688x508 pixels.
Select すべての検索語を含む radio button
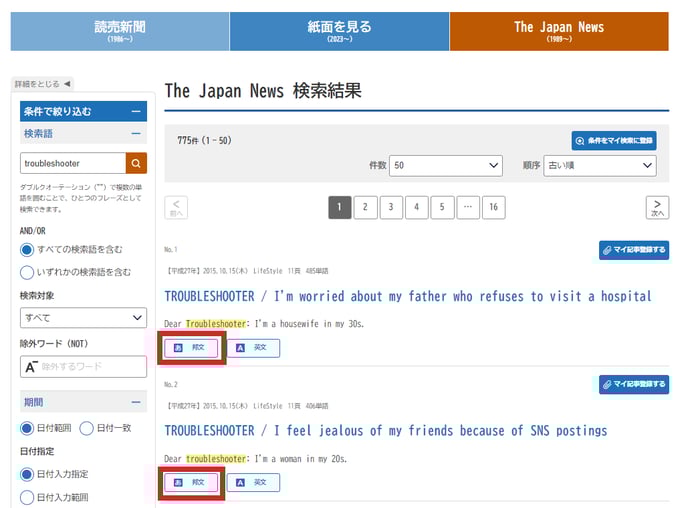[x=28, y=249]
